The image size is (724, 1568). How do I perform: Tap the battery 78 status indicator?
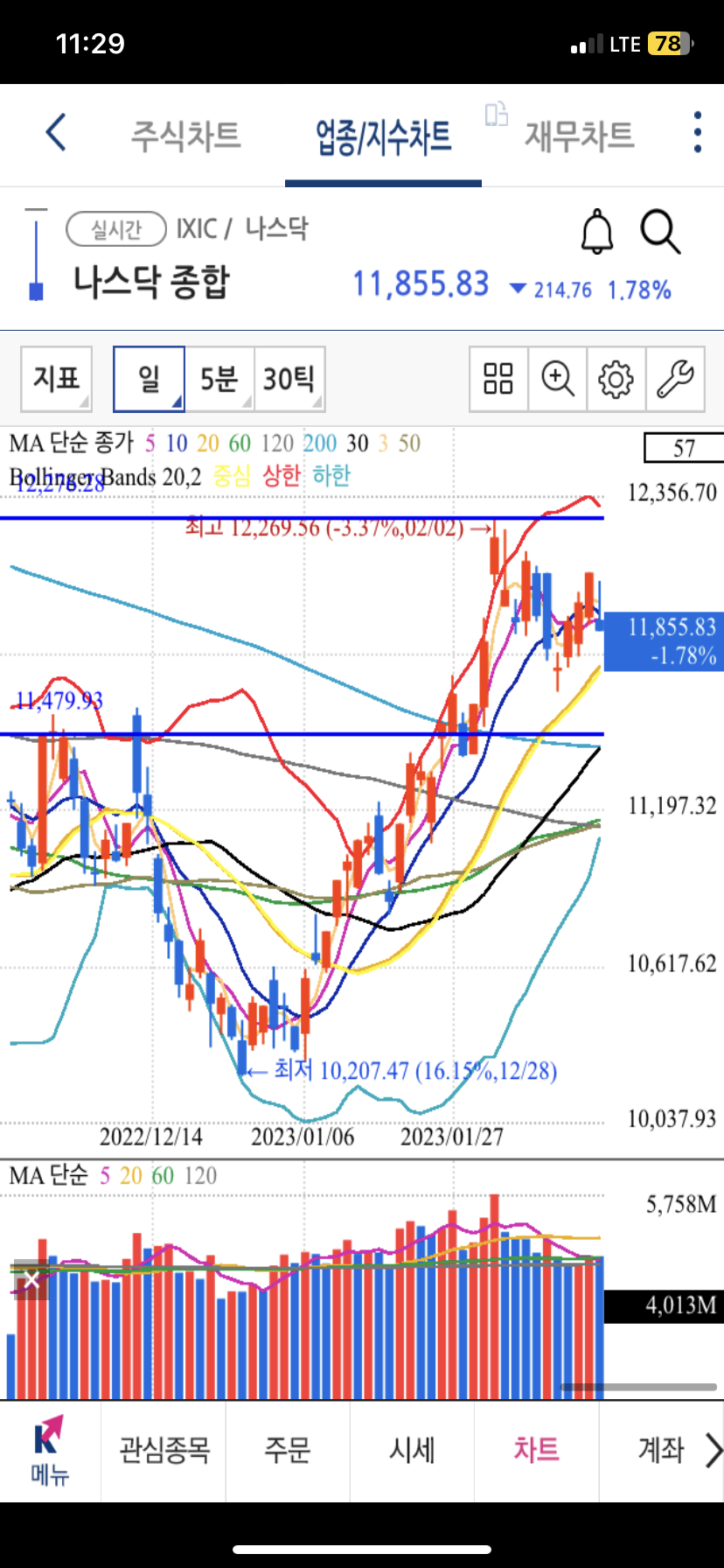(670, 44)
